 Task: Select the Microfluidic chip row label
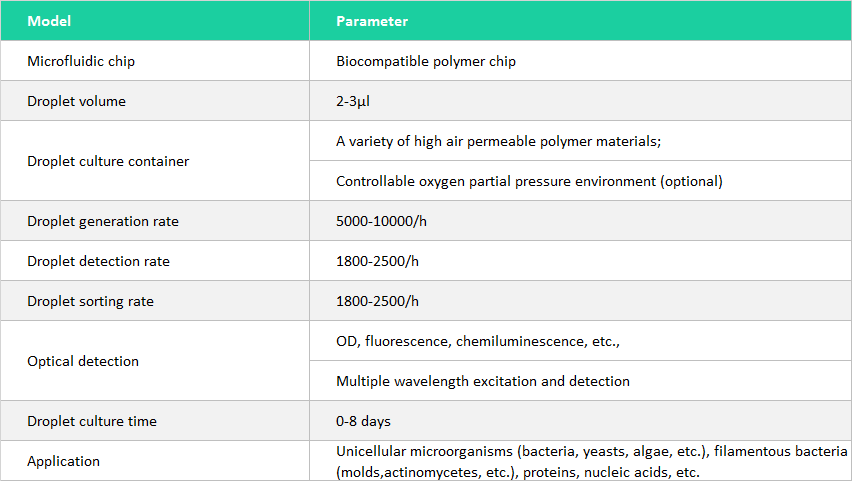81,61
